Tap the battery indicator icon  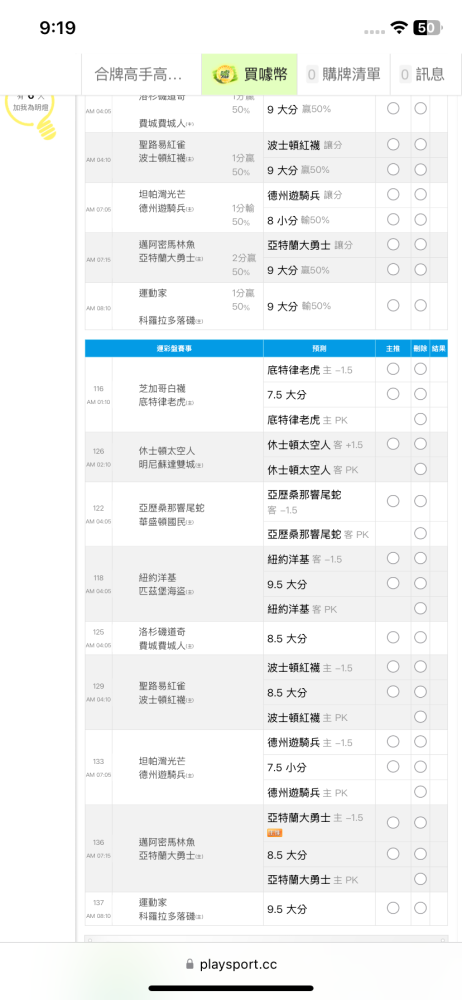[x=427, y=27]
